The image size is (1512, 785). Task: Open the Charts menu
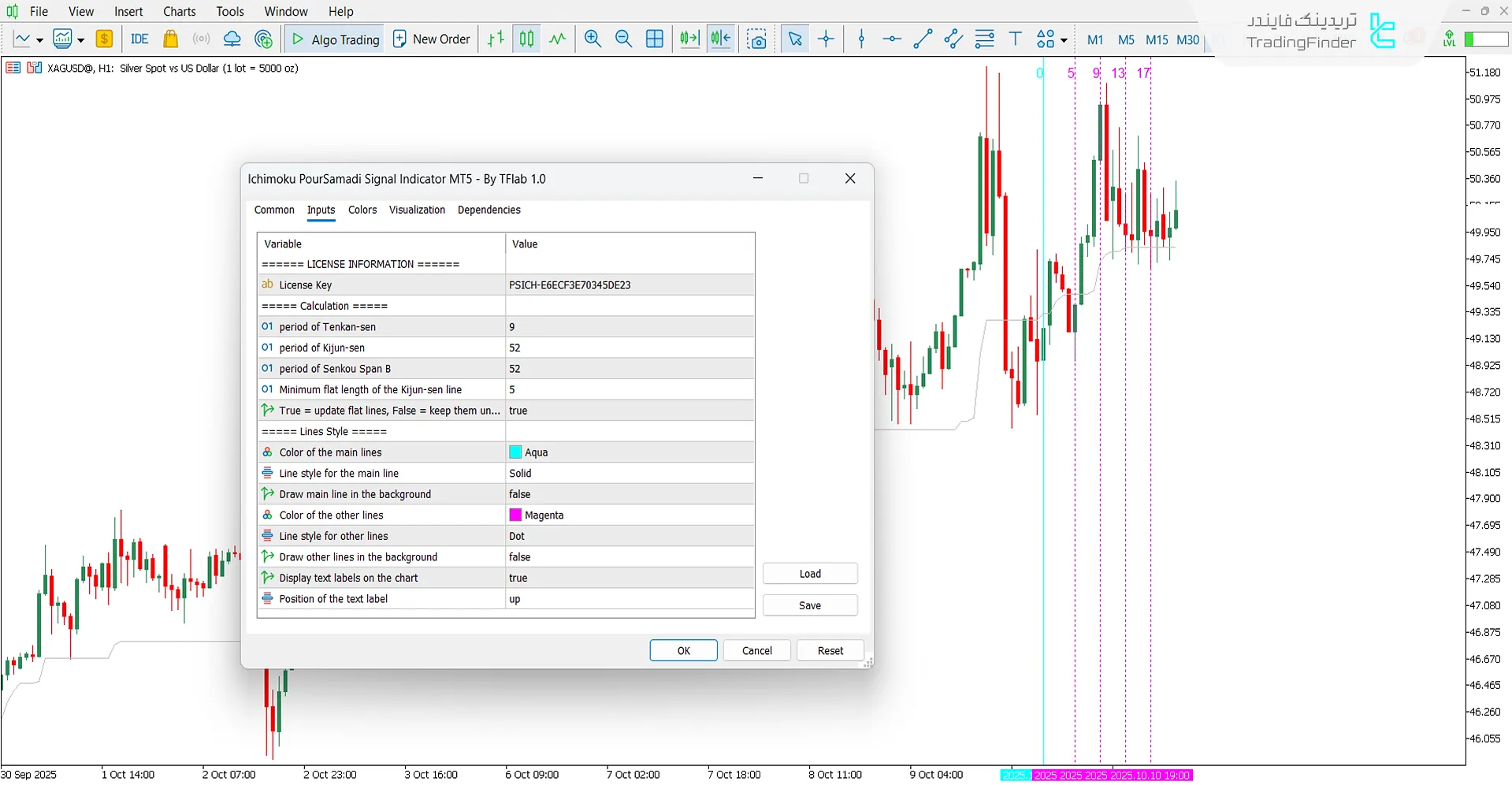point(179,11)
